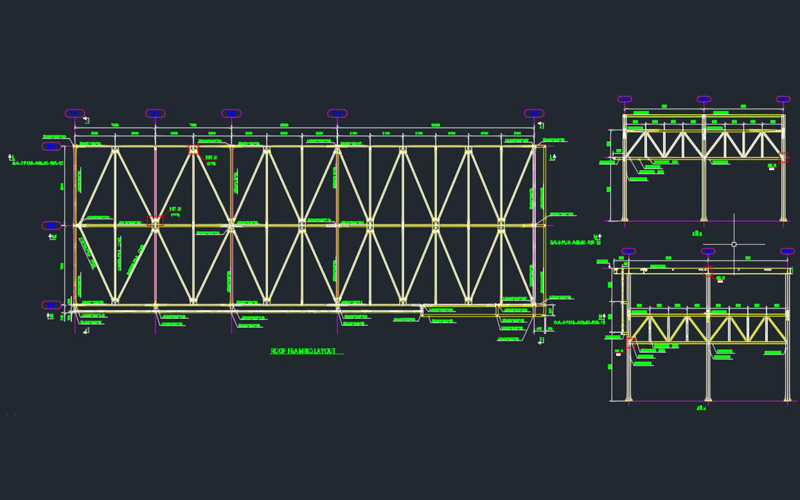Select the second top grid bubble from left

[x=155, y=113]
